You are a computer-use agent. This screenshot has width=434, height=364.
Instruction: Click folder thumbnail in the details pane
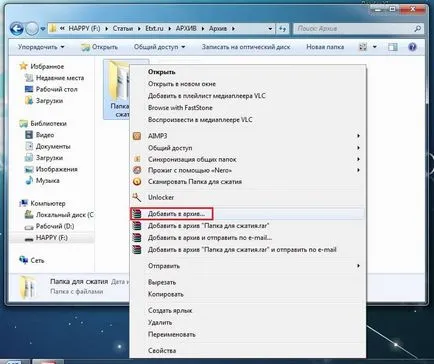(x=28, y=287)
